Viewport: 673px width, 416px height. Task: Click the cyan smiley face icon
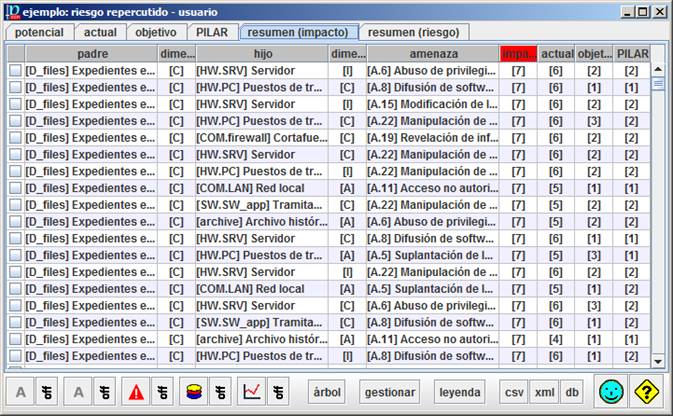[611, 392]
